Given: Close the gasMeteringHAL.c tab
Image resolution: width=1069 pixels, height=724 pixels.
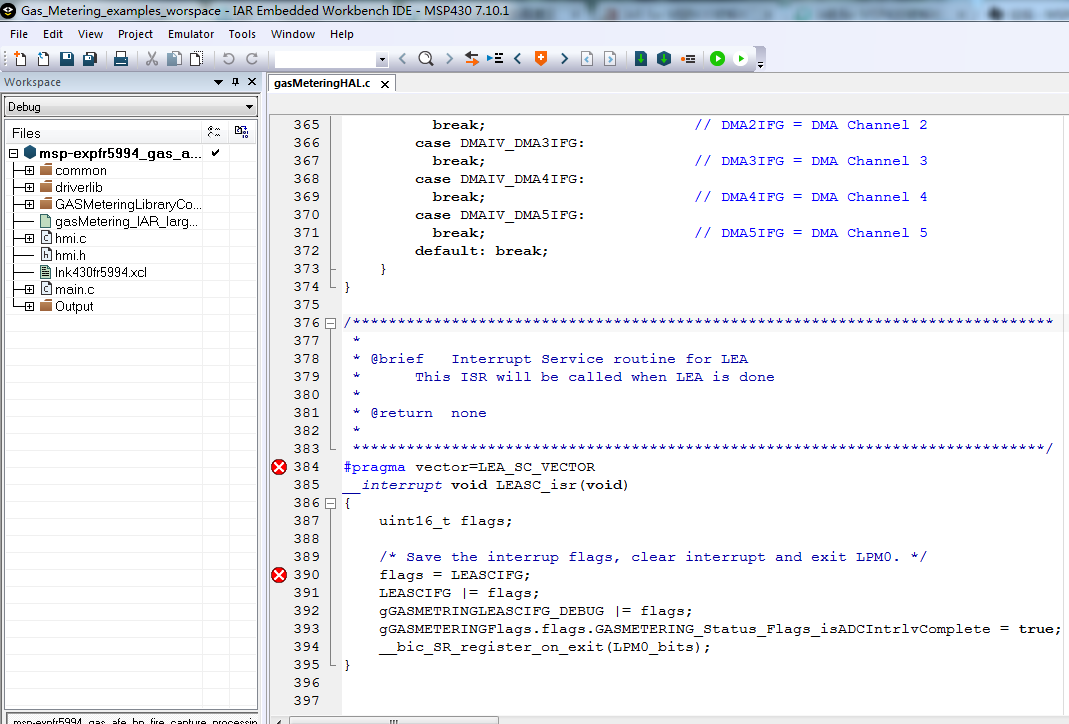Looking at the screenshot, I should click(x=383, y=84).
